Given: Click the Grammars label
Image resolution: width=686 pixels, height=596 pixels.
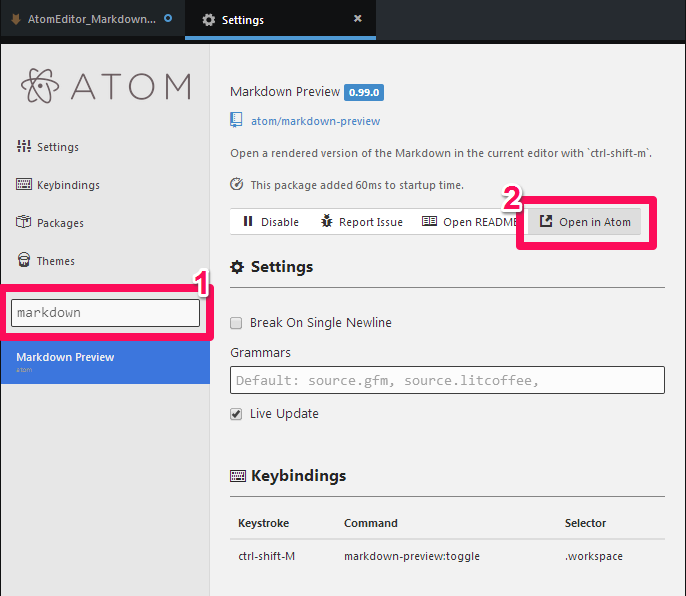Looking at the screenshot, I should tap(260, 352).
